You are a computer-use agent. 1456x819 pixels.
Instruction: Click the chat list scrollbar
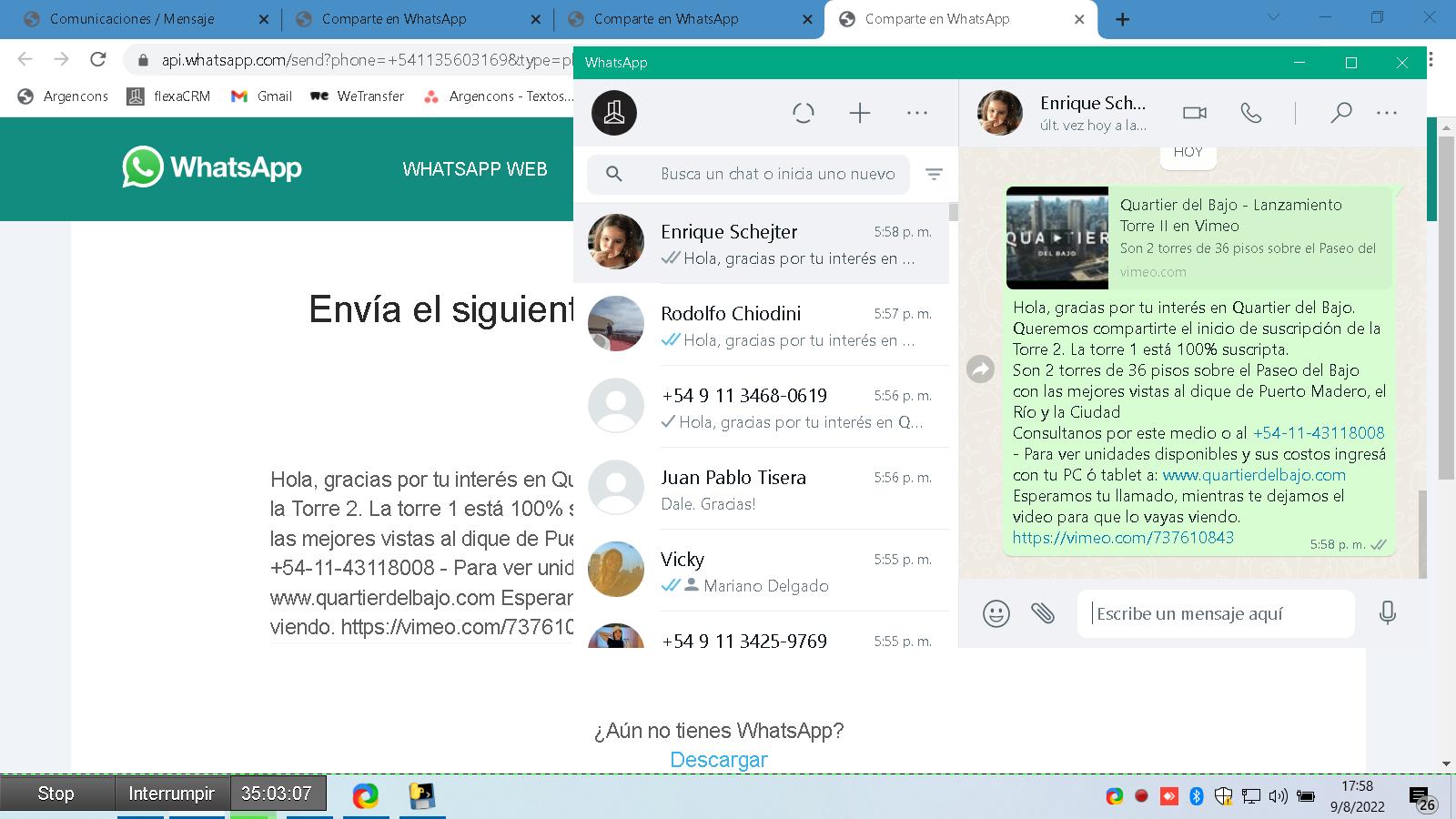click(953, 211)
